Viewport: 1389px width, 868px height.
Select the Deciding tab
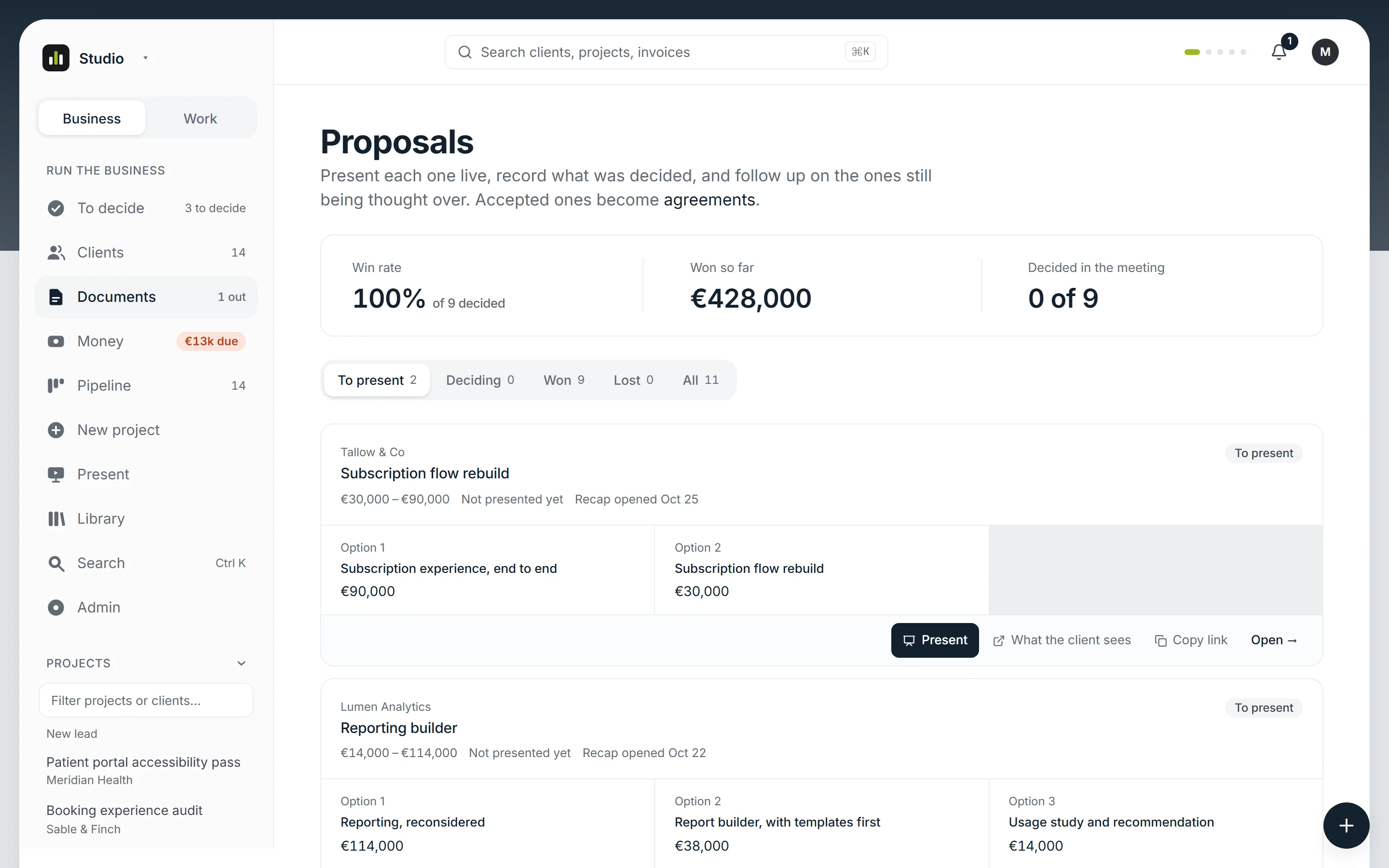point(480,380)
